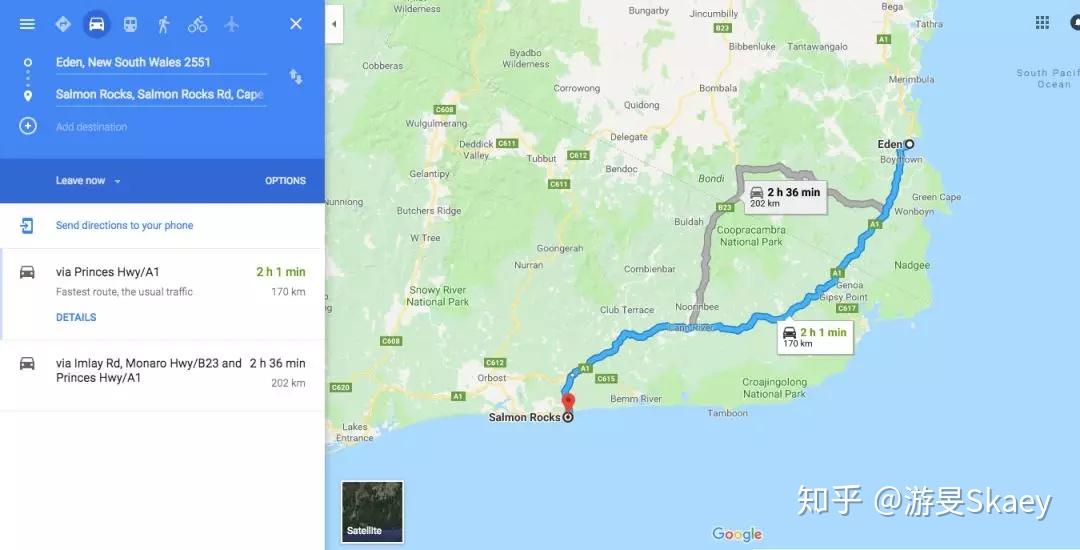Screen dimensions: 1080x550
Task: Select the best travel mode icon
Action: (63, 24)
